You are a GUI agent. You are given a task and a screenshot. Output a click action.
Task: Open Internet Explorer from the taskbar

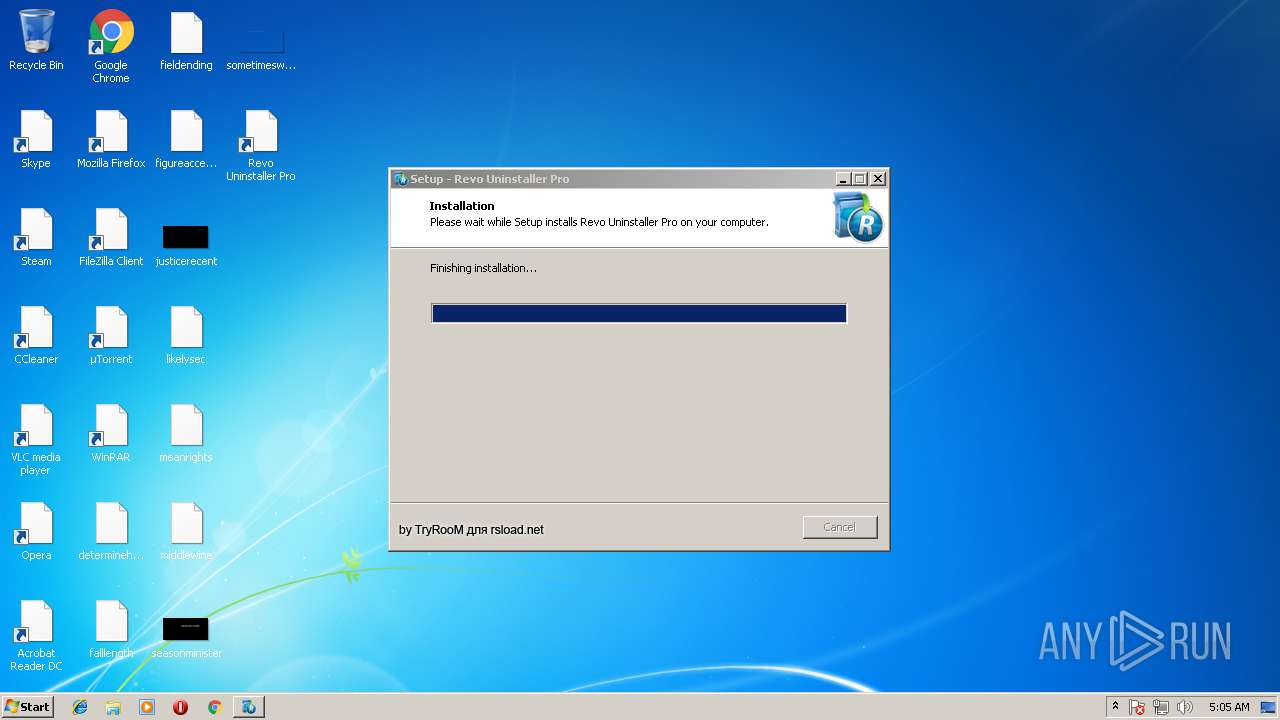coord(80,707)
